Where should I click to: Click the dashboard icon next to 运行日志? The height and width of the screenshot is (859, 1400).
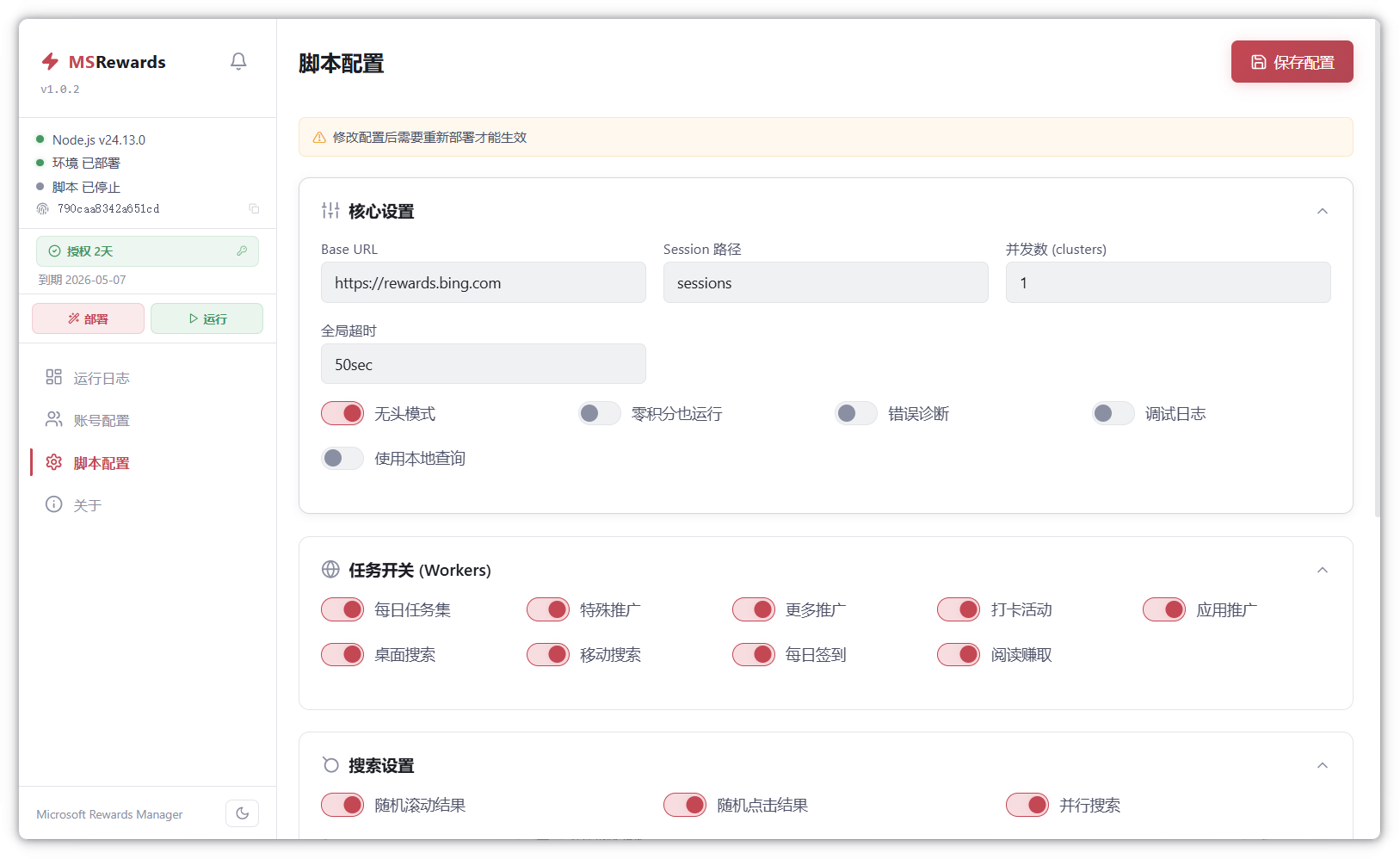(x=53, y=377)
